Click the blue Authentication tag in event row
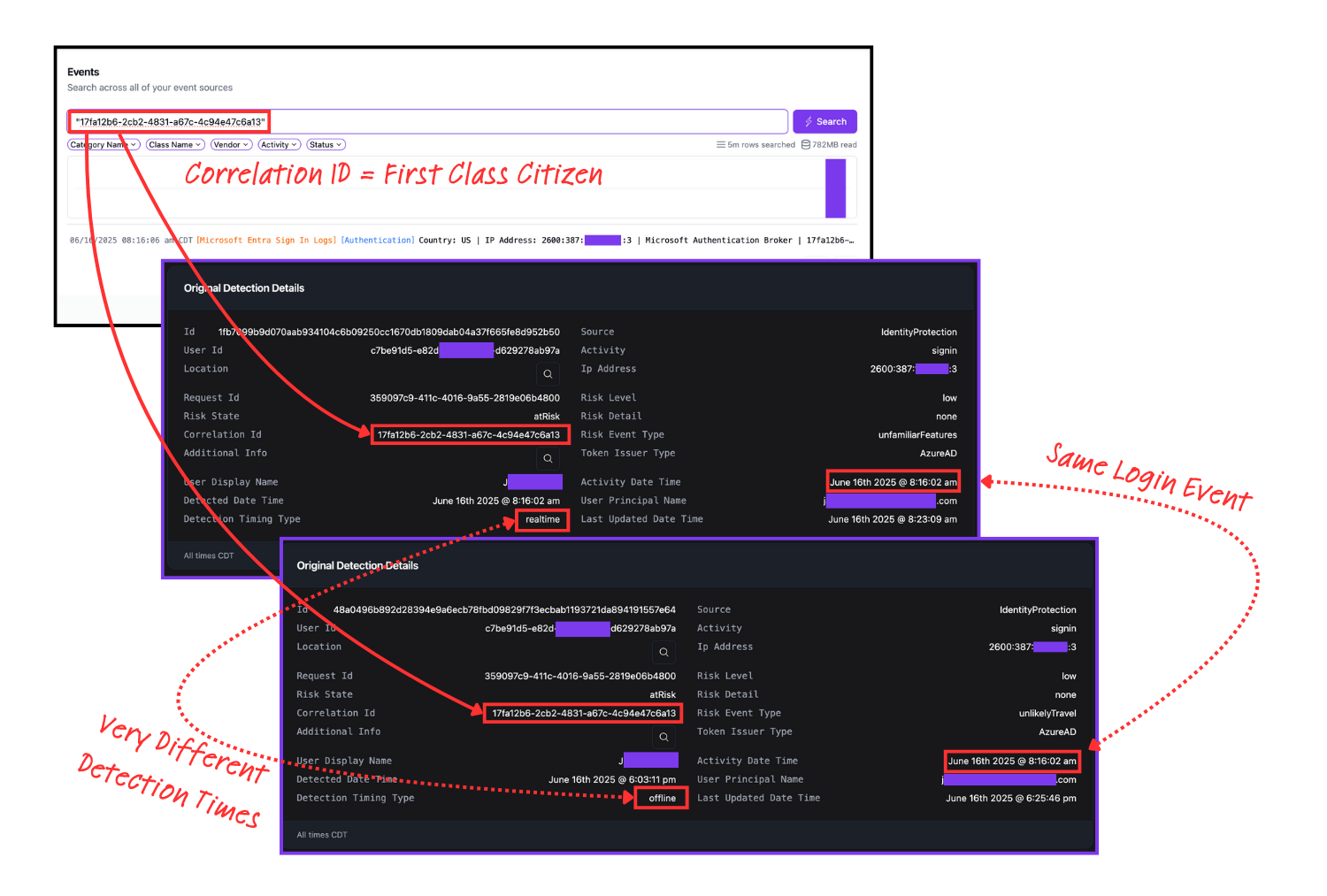1327x896 pixels. coord(378,241)
